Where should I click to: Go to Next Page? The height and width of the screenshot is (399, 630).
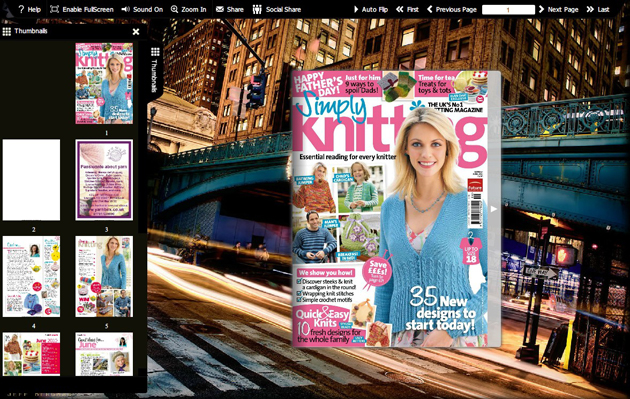pyautogui.click(x=558, y=9)
